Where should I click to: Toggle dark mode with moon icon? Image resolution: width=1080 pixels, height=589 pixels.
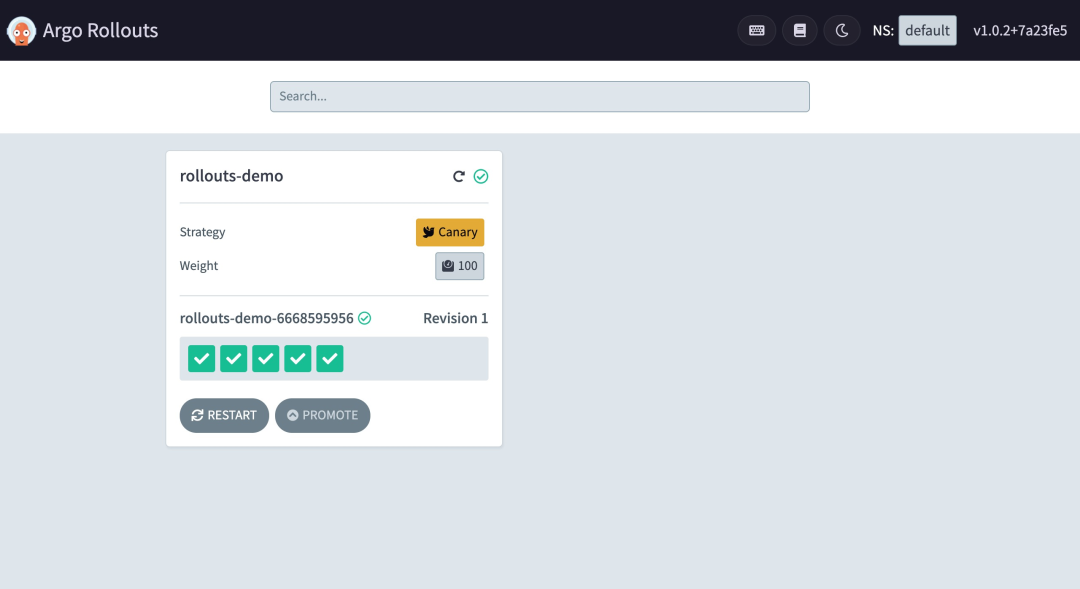tap(842, 30)
